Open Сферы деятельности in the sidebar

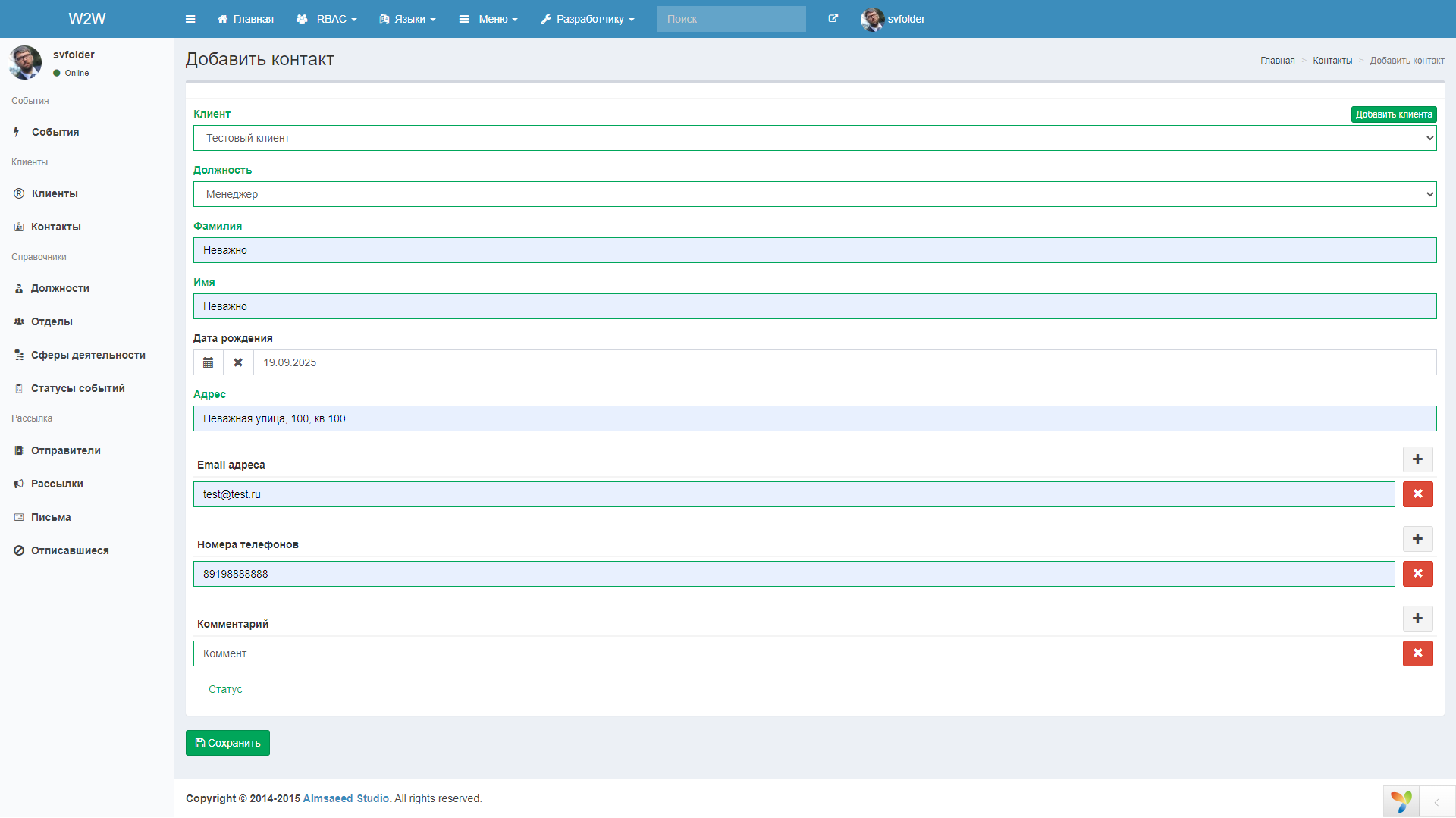pos(86,355)
